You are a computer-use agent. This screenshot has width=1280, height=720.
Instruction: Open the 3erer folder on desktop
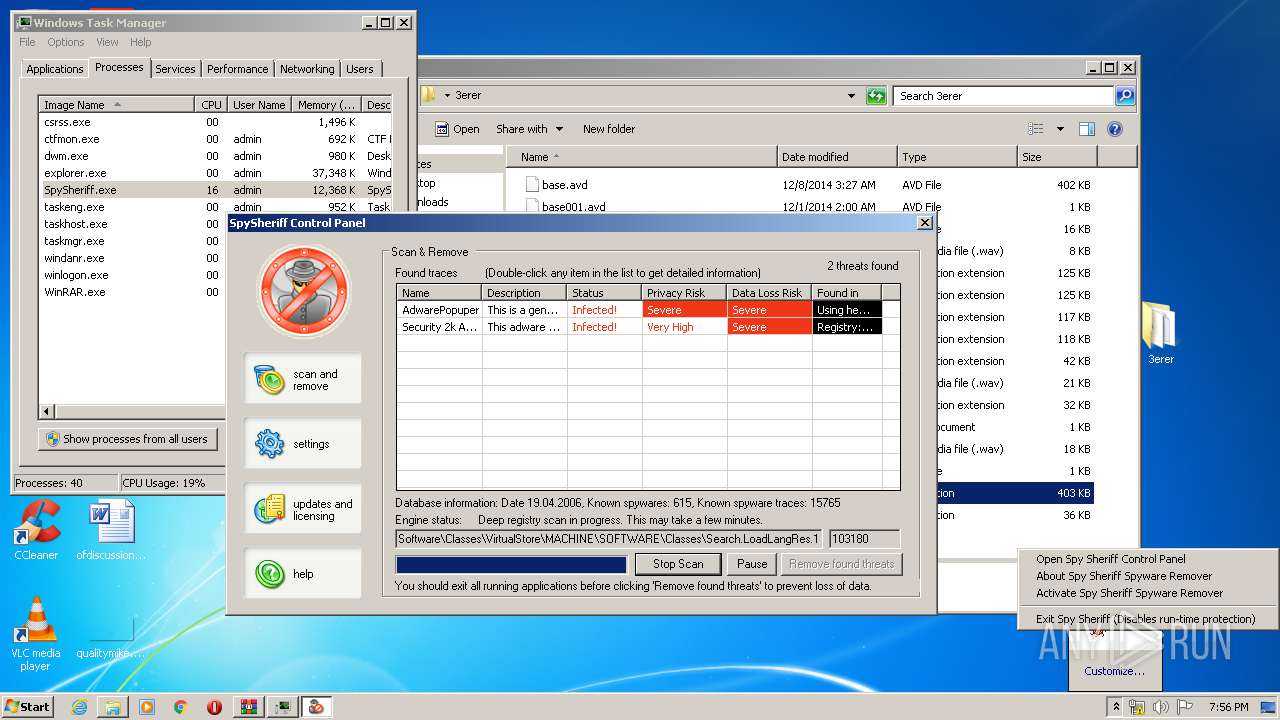point(1160,332)
